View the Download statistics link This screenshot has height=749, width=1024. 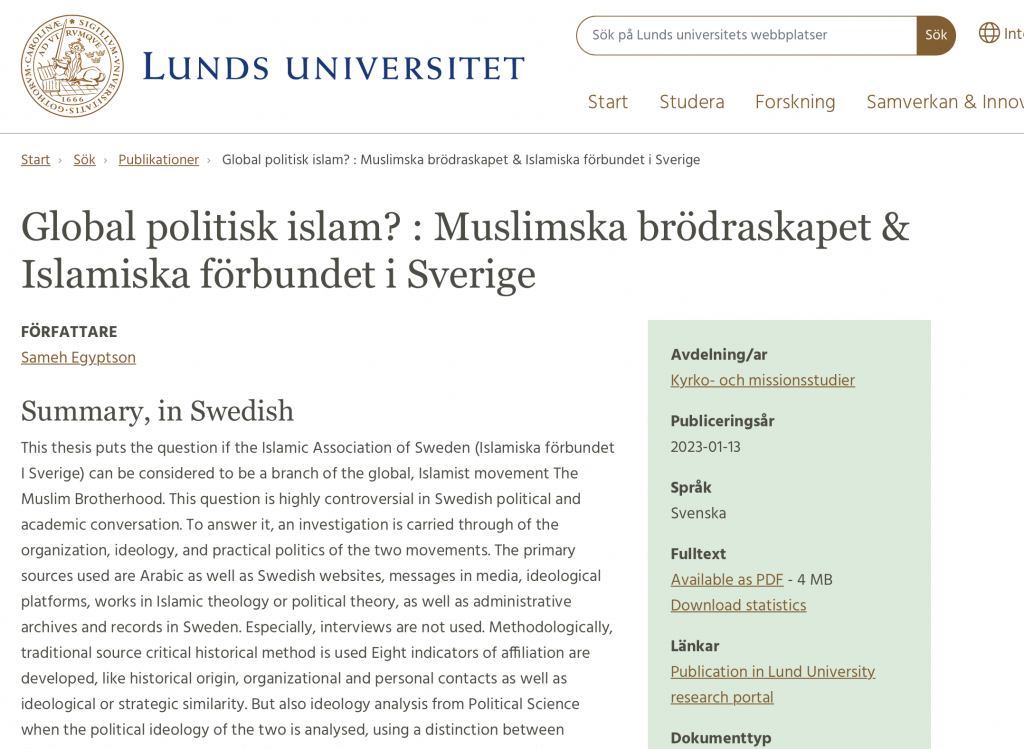[x=738, y=605]
